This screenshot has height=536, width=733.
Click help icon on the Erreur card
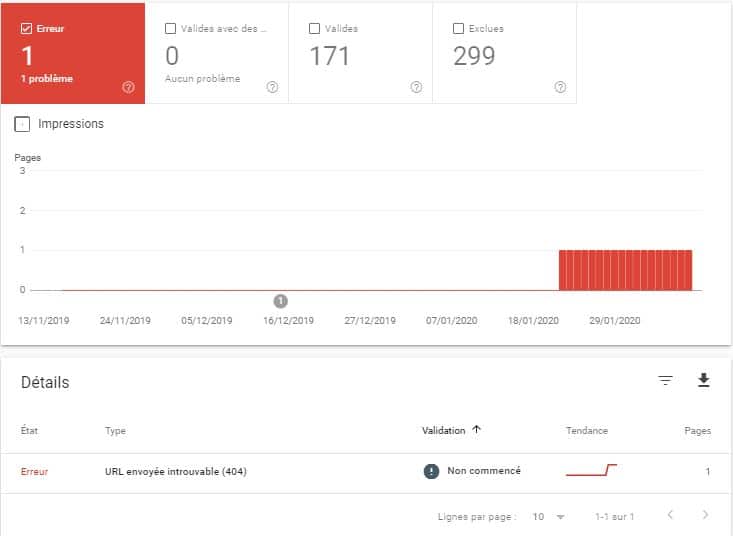click(129, 87)
